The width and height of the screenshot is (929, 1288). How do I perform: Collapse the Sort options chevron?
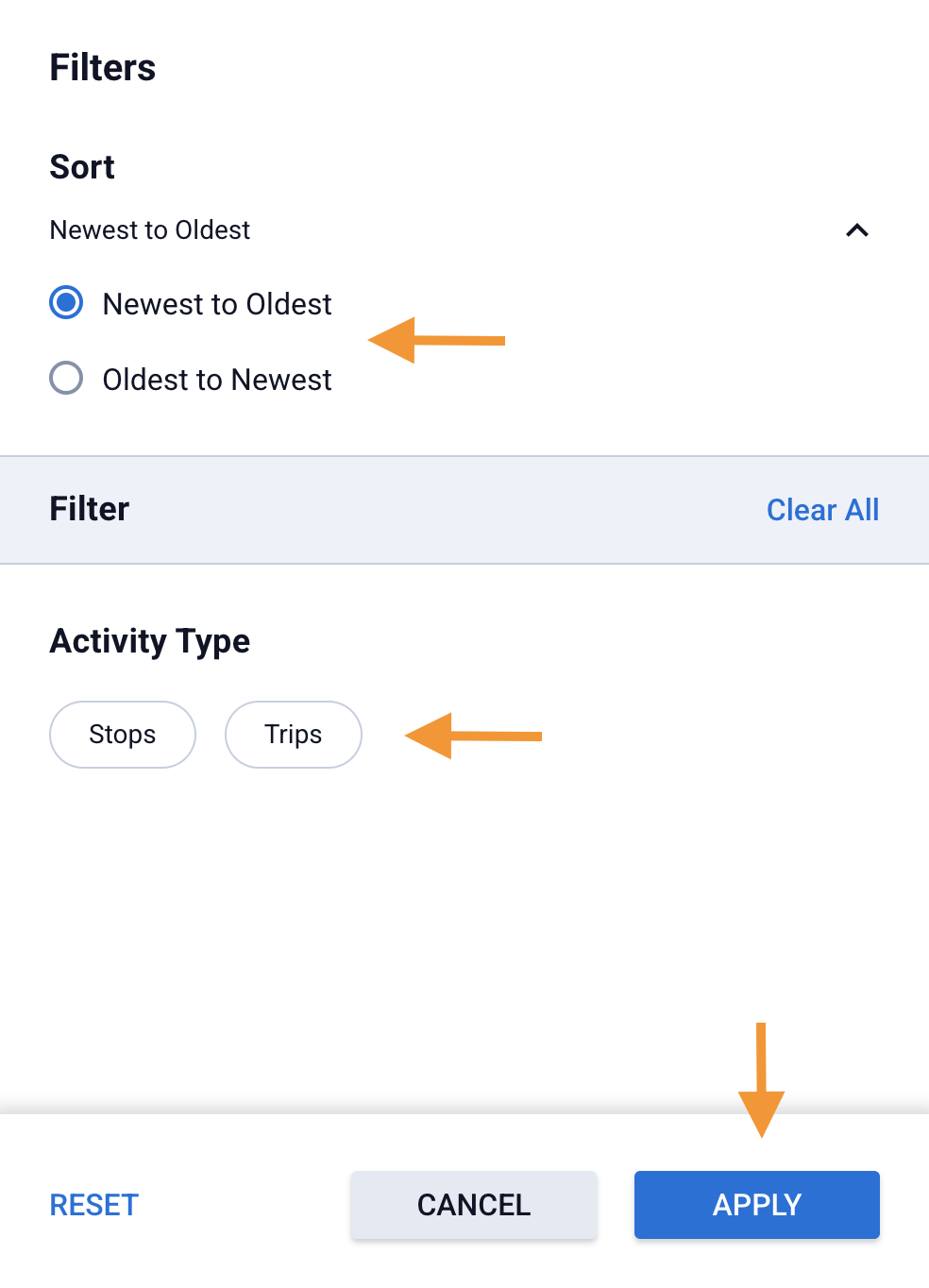(x=856, y=230)
